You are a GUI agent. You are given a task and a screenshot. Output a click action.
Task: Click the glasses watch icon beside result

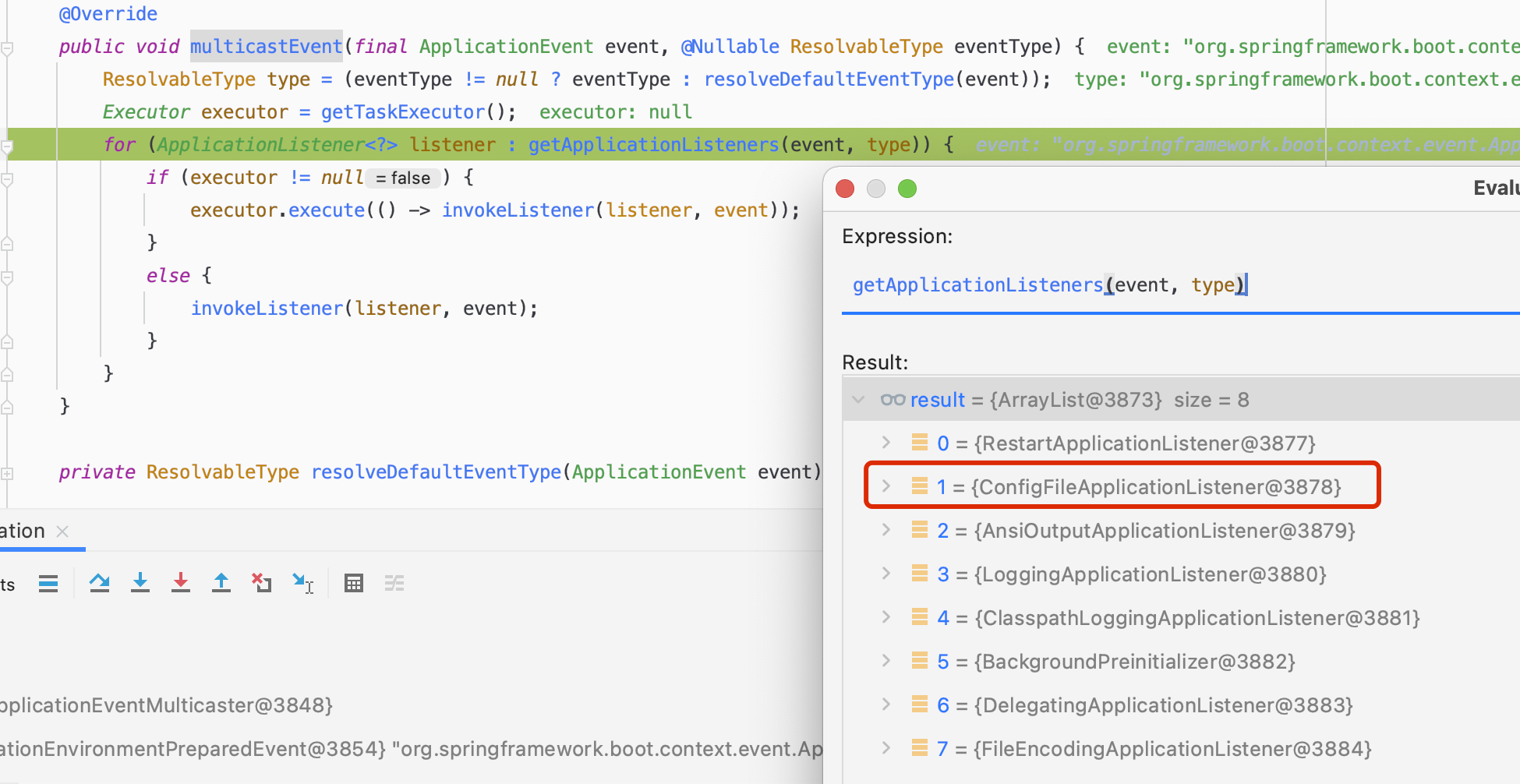point(893,400)
